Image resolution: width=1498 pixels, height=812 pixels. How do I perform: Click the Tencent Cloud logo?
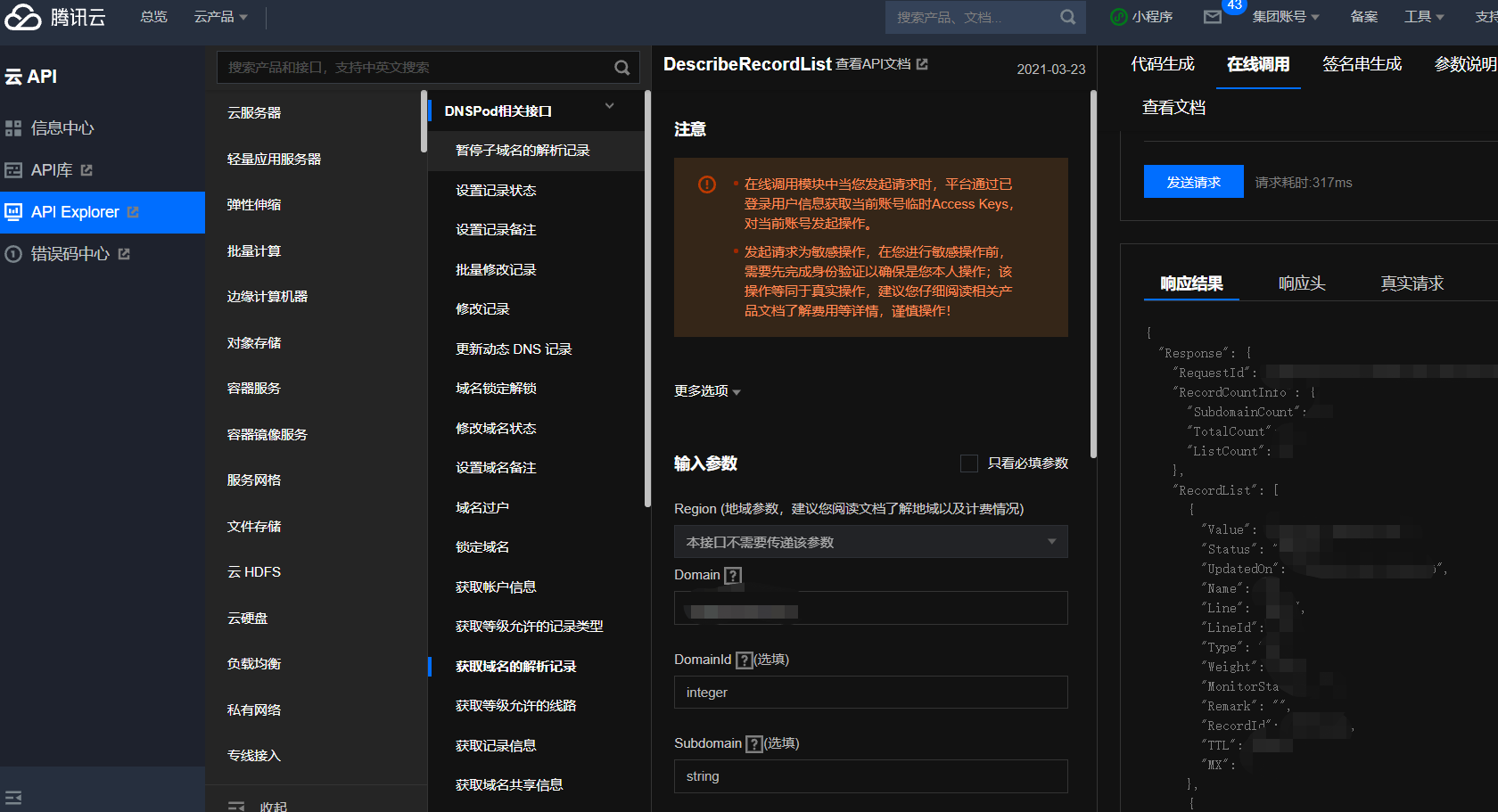click(54, 17)
